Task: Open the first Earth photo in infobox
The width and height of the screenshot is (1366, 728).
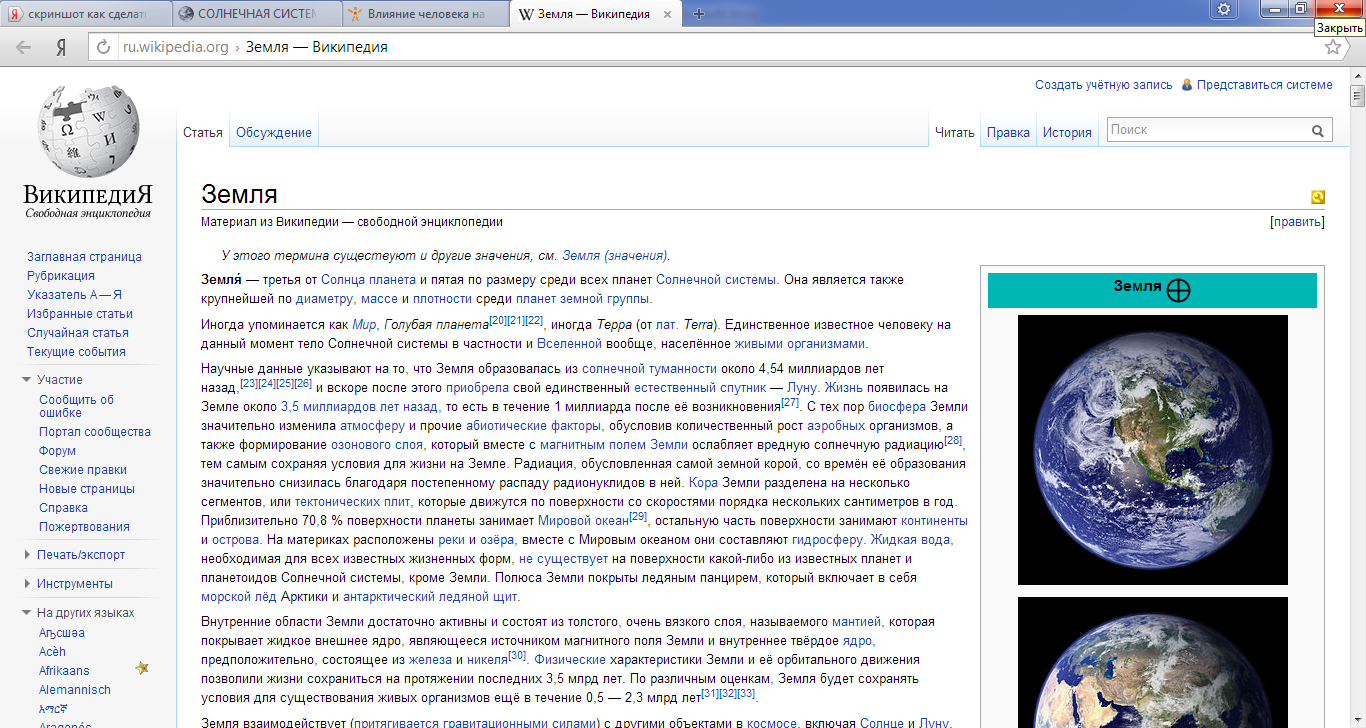Action: tap(1152, 450)
